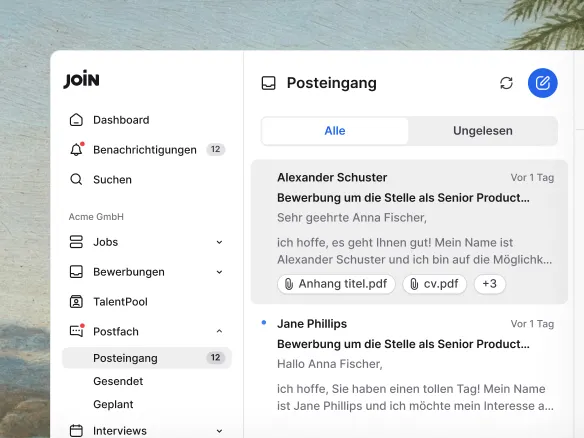This screenshot has height=438, width=584.
Task: Click the Jobs label in the sidebar
Action: 105,242
